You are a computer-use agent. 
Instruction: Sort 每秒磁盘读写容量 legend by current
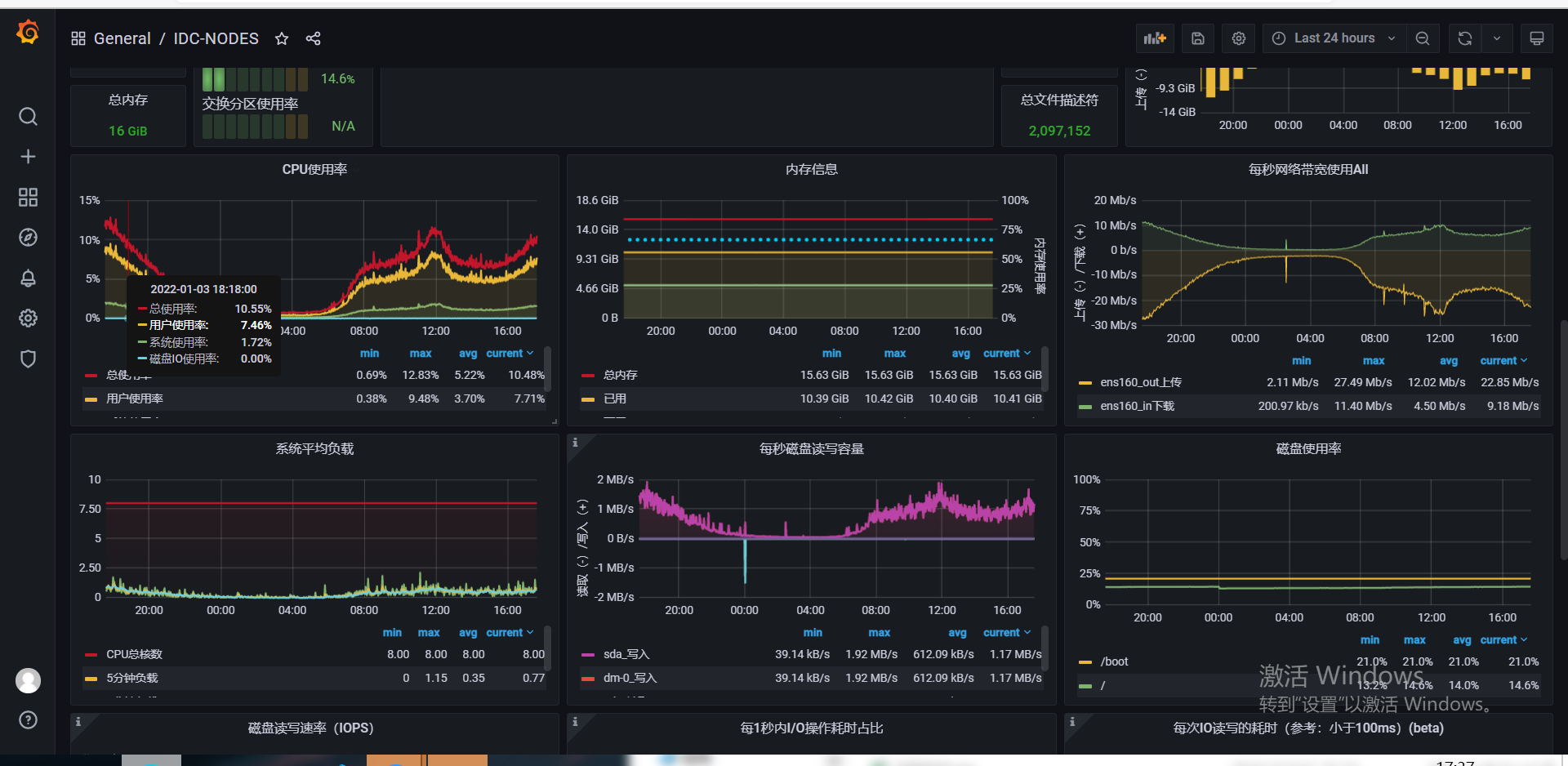click(x=1007, y=633)
